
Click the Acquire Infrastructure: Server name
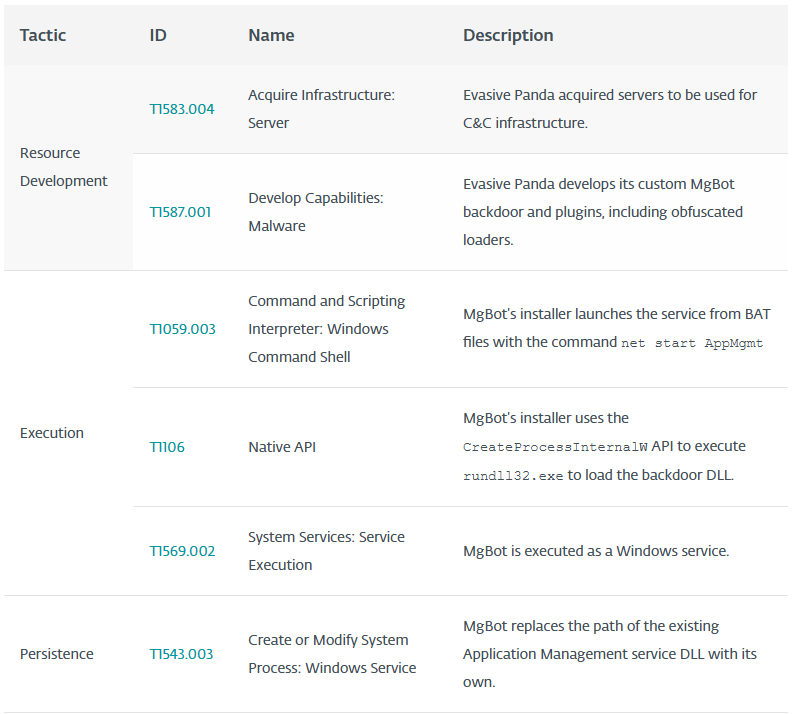point(321,109)
